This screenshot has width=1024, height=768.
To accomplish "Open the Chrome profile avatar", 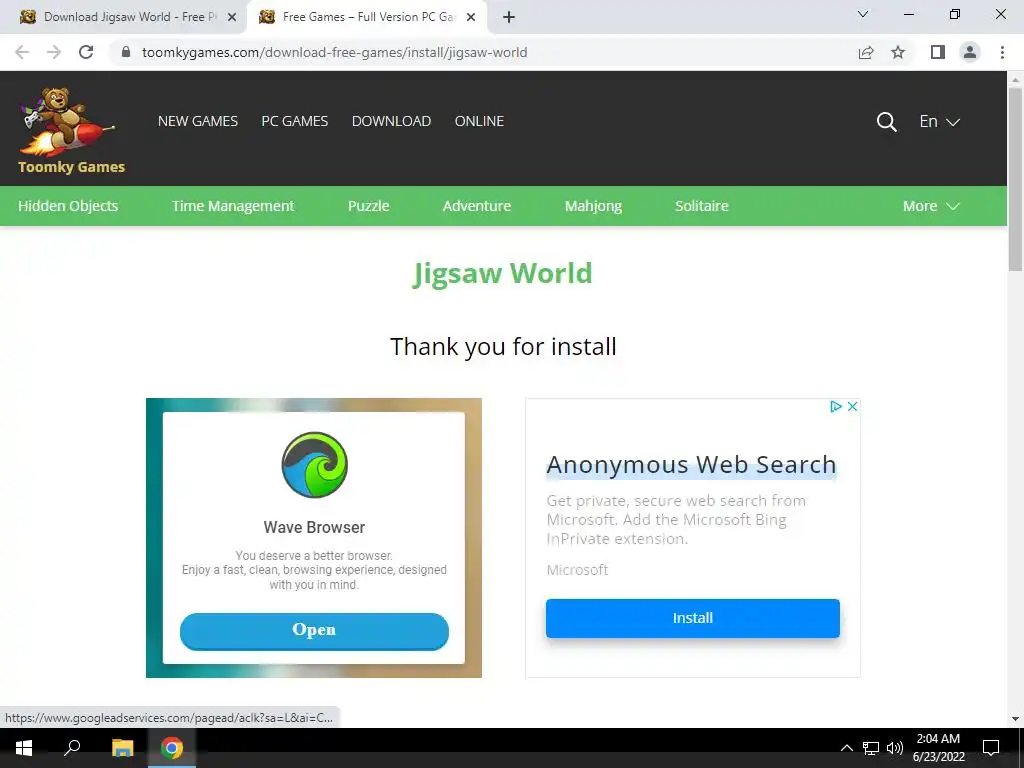I will (x=970, y=52).
